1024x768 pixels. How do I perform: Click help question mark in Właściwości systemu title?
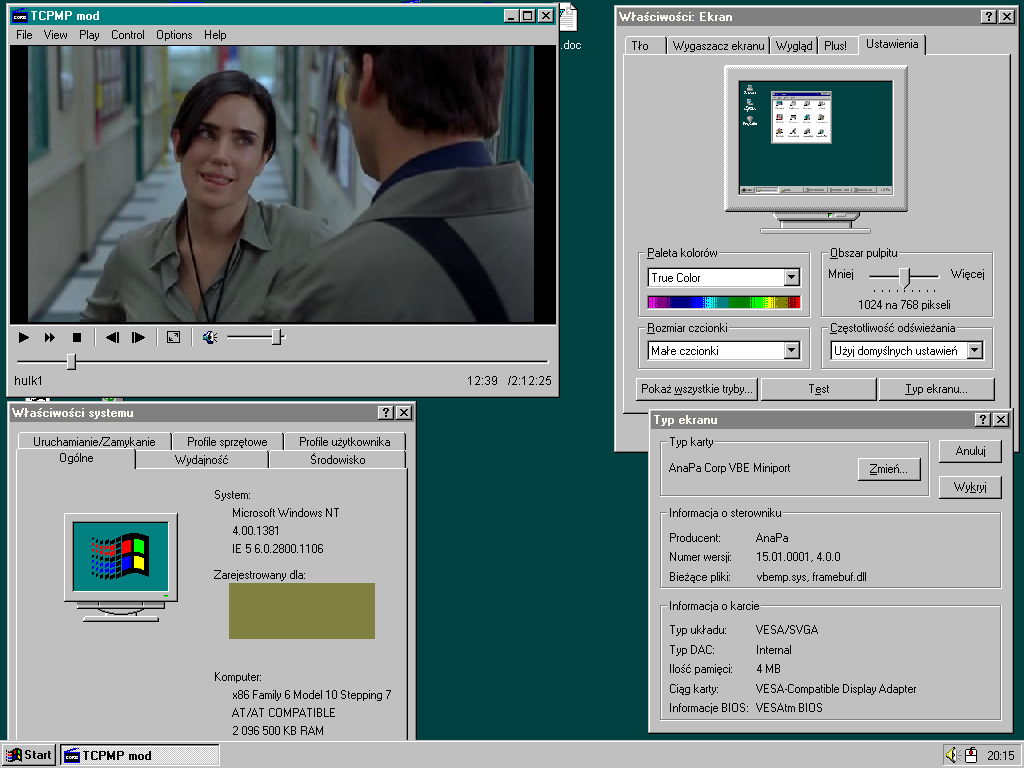point(386,413)
